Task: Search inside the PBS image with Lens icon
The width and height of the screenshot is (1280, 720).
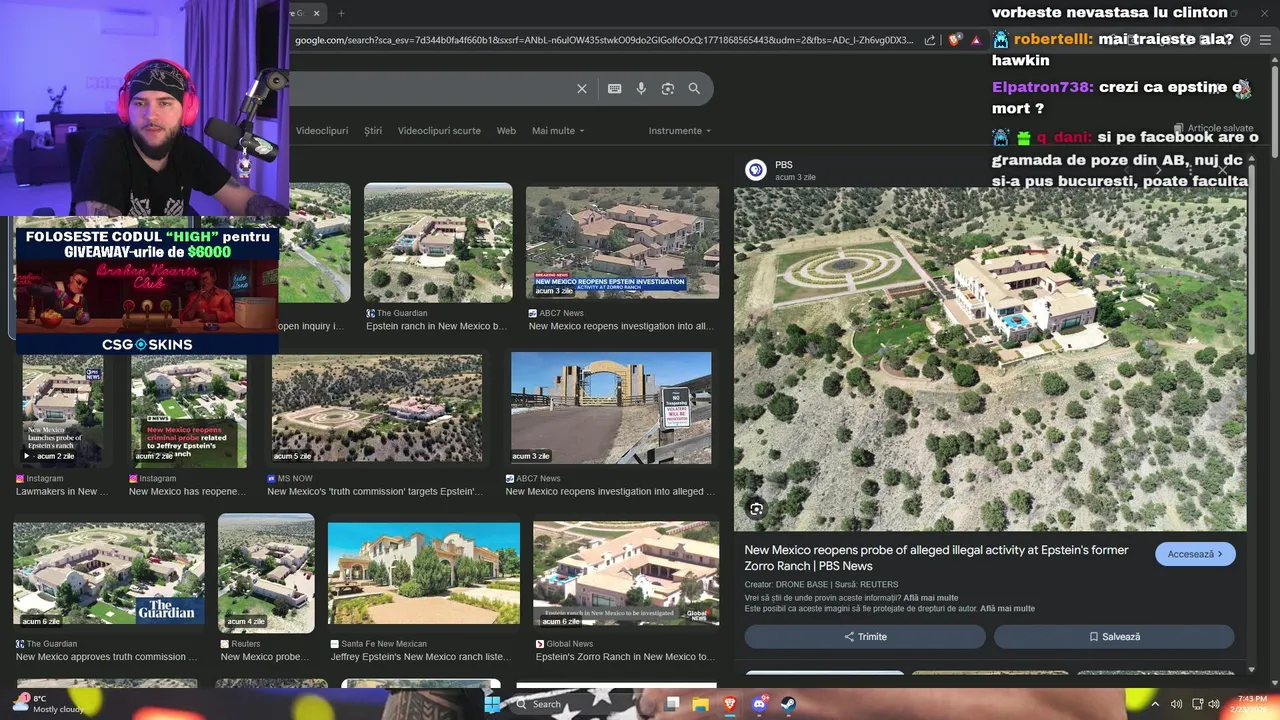Action: click(x=757, y=509)
